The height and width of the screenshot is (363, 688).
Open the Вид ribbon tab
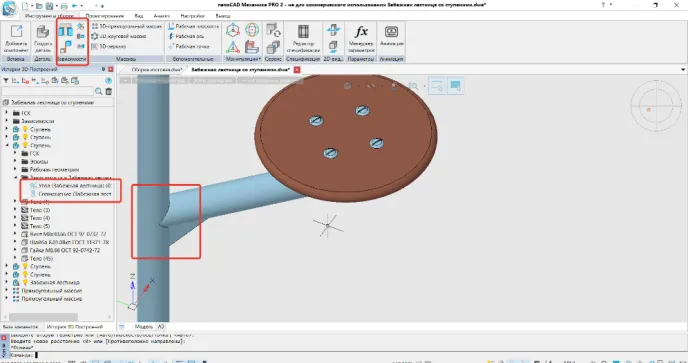[139, 16]
